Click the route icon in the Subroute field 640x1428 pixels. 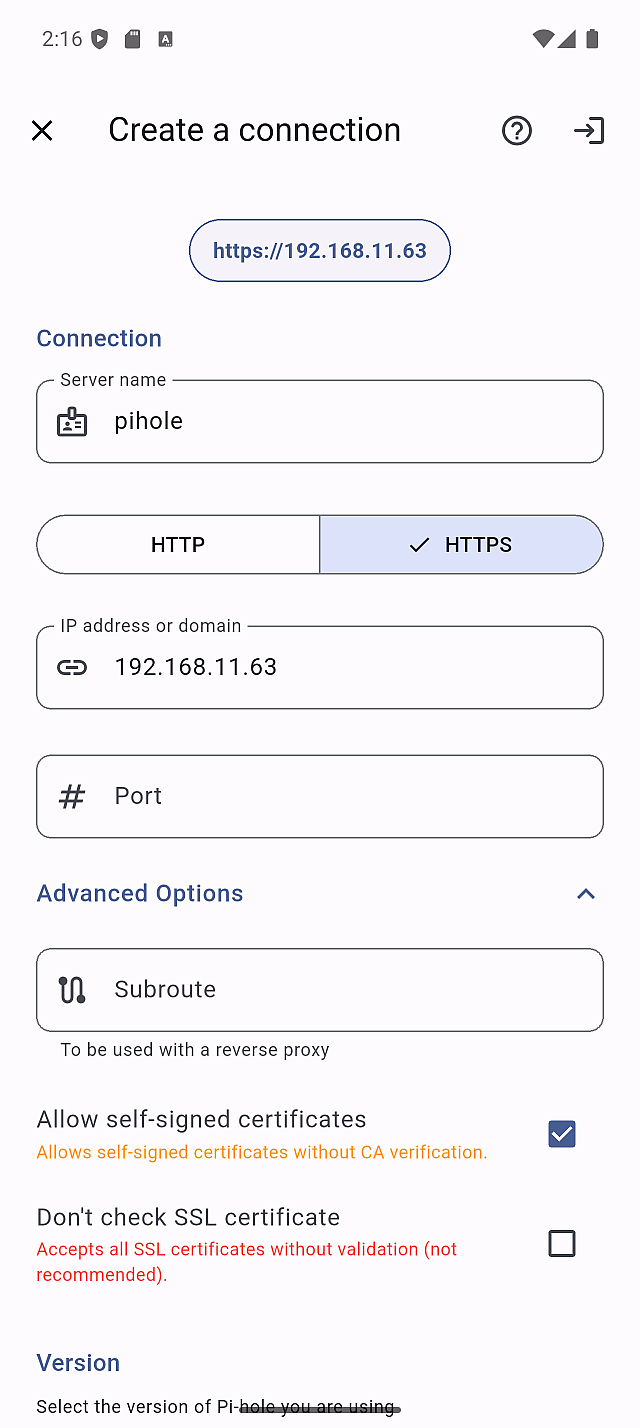(x=71, y=989)
